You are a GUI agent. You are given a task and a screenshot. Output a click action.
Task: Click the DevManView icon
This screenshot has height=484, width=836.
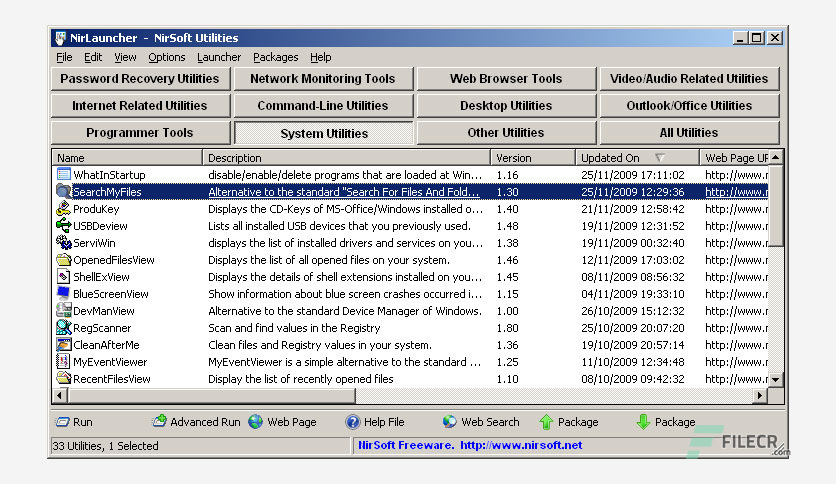click(x=63, y=311)
